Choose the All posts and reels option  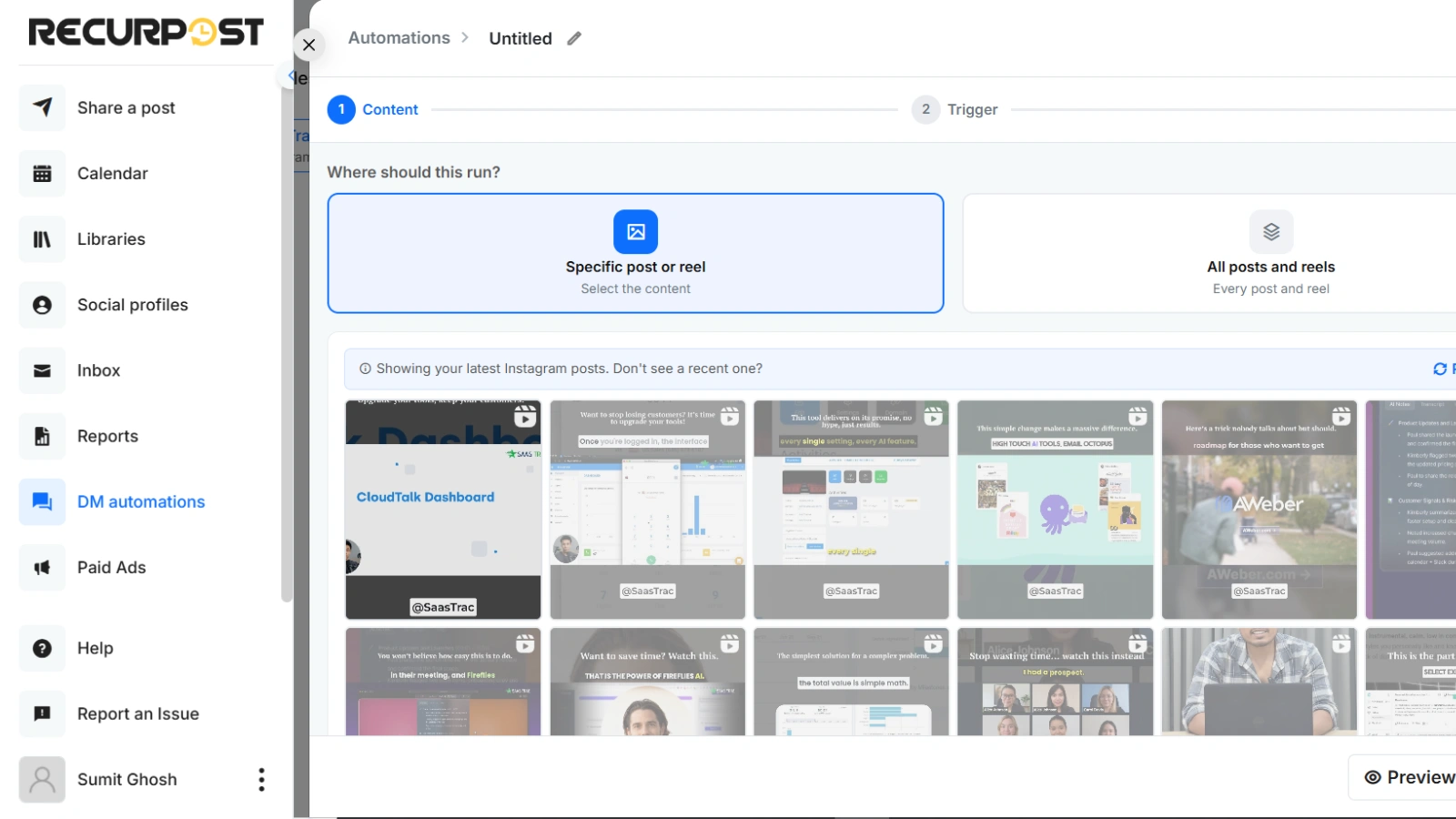1270,253
